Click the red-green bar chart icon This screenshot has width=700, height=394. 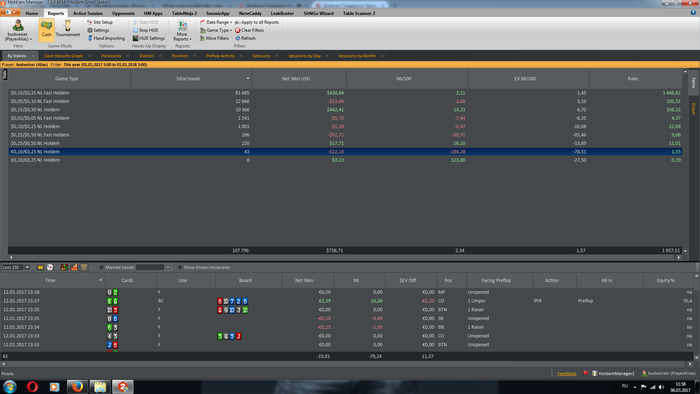[x=64, y=267]
